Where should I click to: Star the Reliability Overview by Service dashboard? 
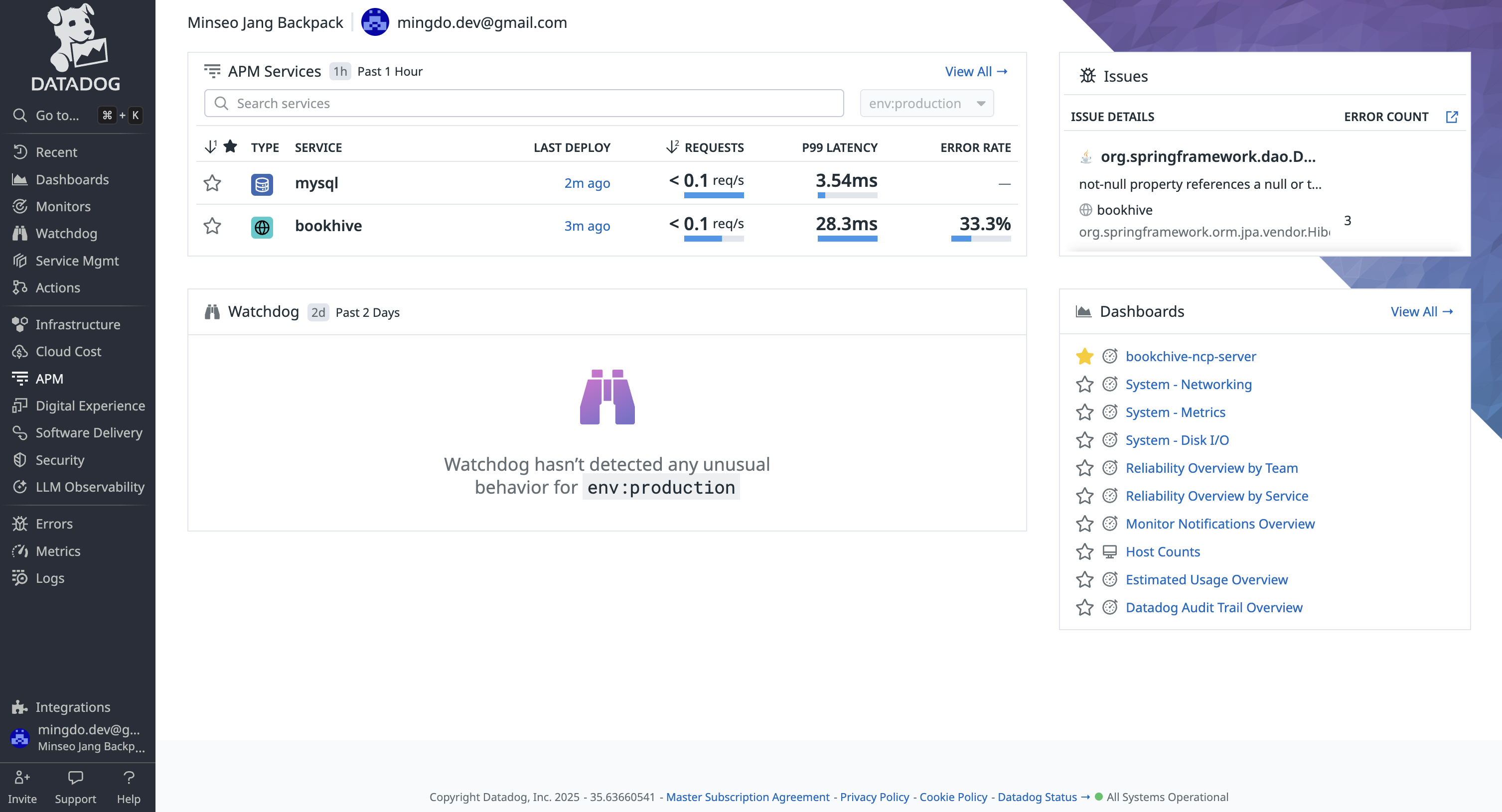click(1084, 496)
